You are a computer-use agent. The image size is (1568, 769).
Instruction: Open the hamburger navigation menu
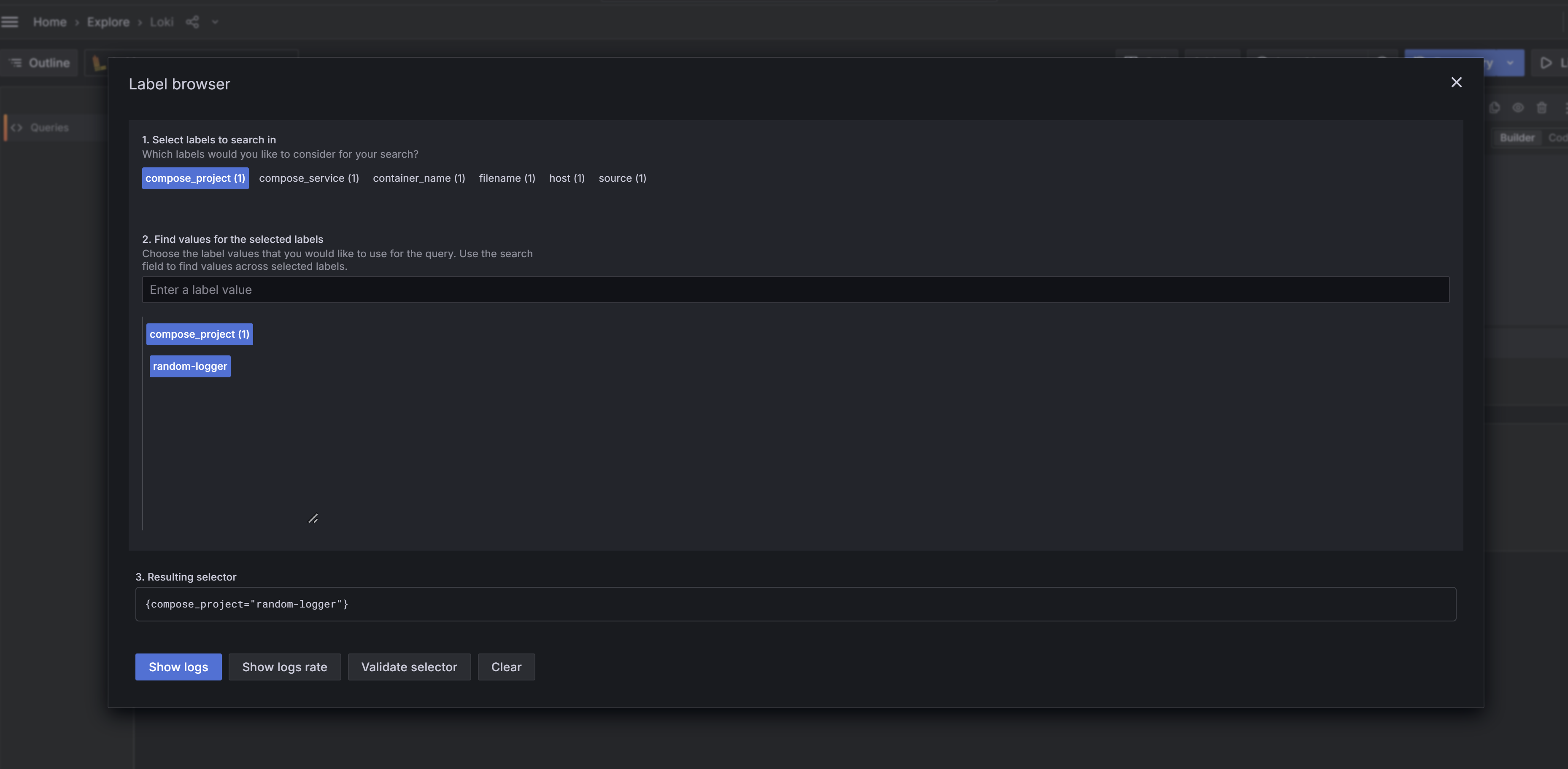[x=10, y=22]
